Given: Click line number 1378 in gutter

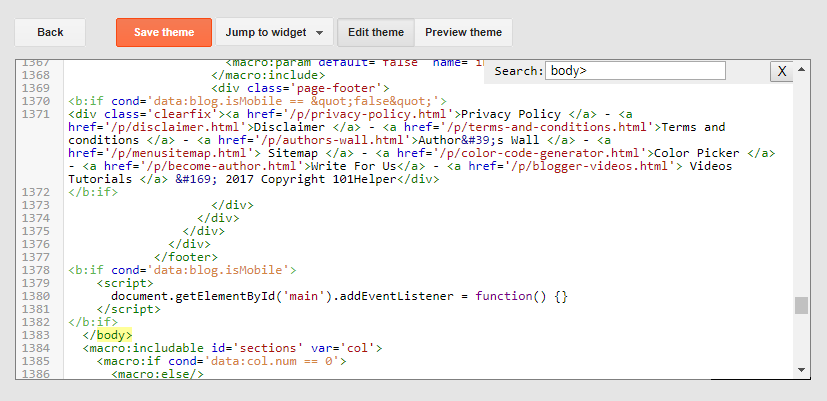Looking at the screenshot, I should coord(36,270).
